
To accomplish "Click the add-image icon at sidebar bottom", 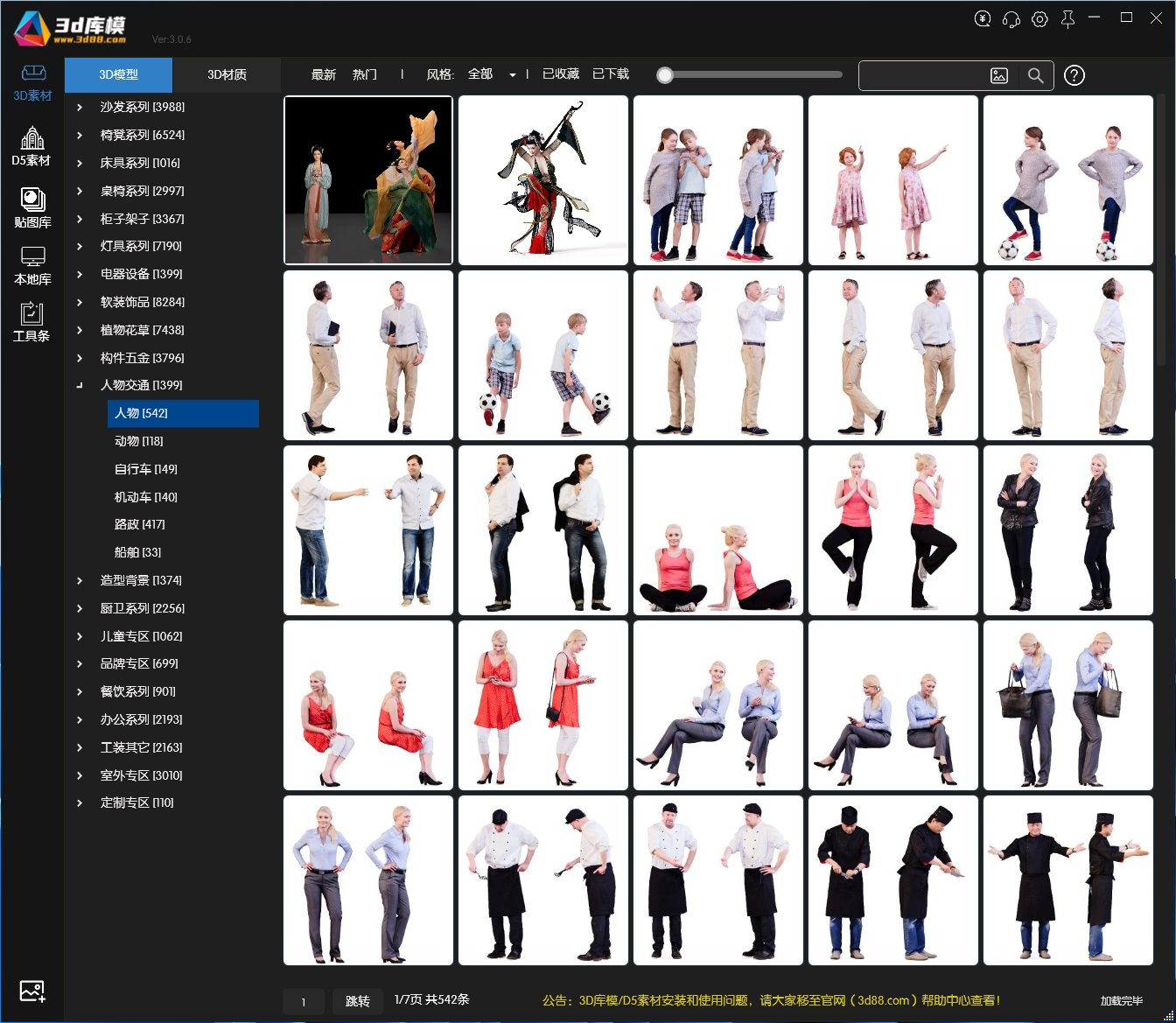I will pos(32,991).
